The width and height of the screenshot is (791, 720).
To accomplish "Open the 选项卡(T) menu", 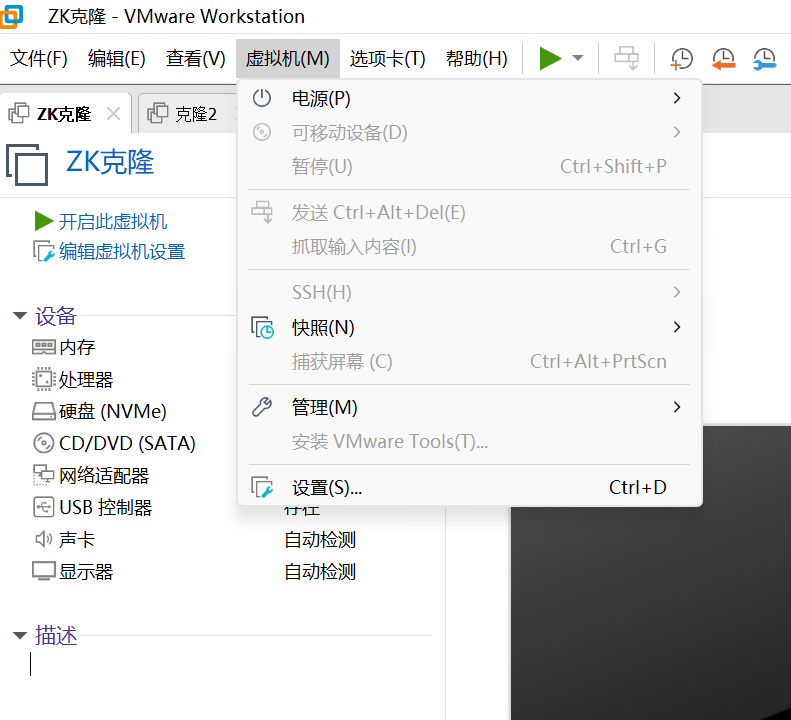I will click(387, 59).
